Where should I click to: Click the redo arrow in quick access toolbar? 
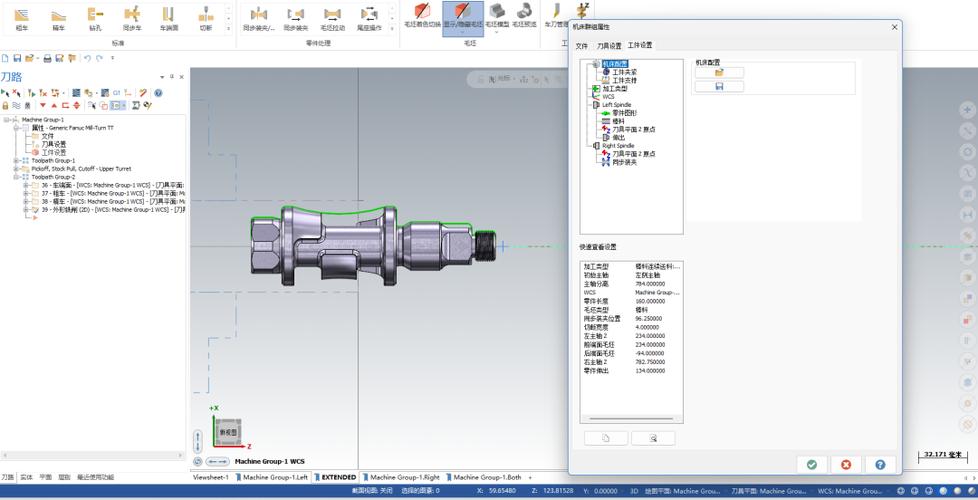coord(99,58)
